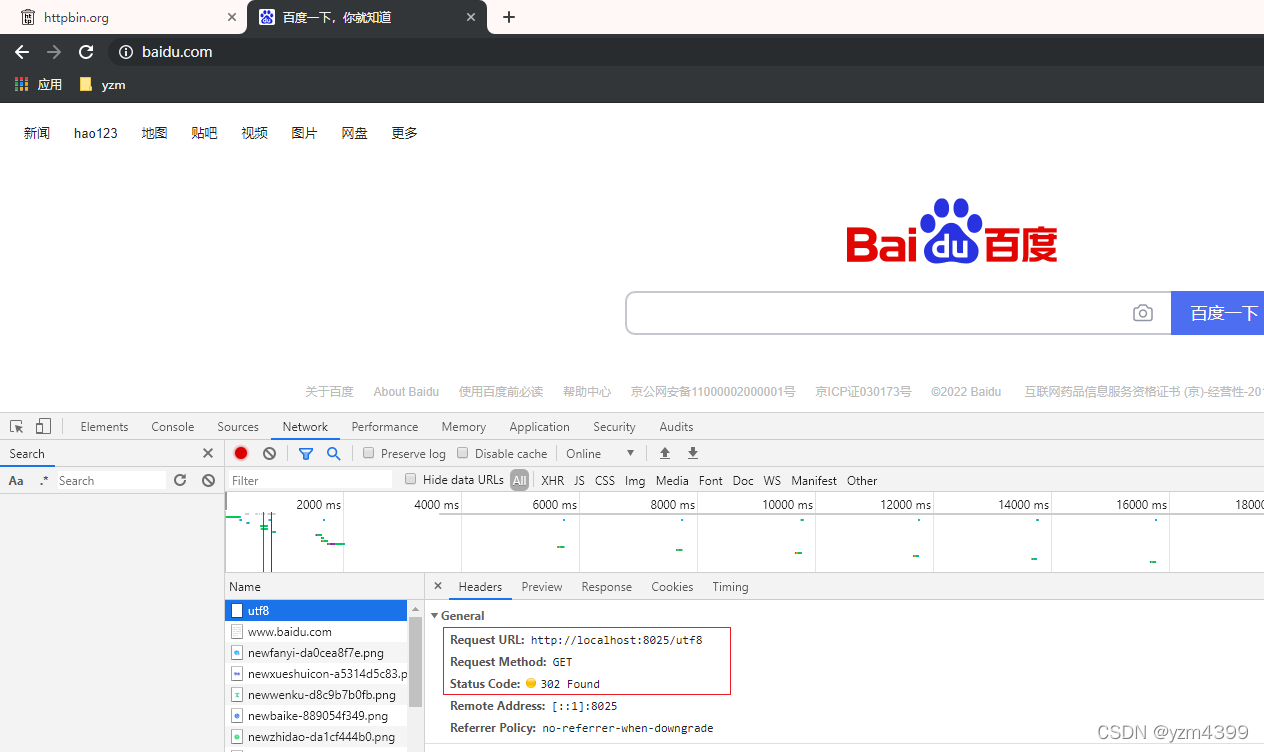Filter network requests by JS

pyautogui.click(x=579, y=481)
